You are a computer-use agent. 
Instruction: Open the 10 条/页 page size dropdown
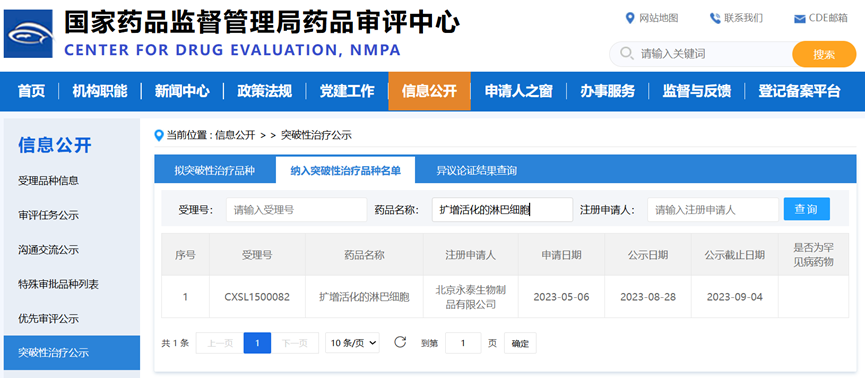pos(352,343)
